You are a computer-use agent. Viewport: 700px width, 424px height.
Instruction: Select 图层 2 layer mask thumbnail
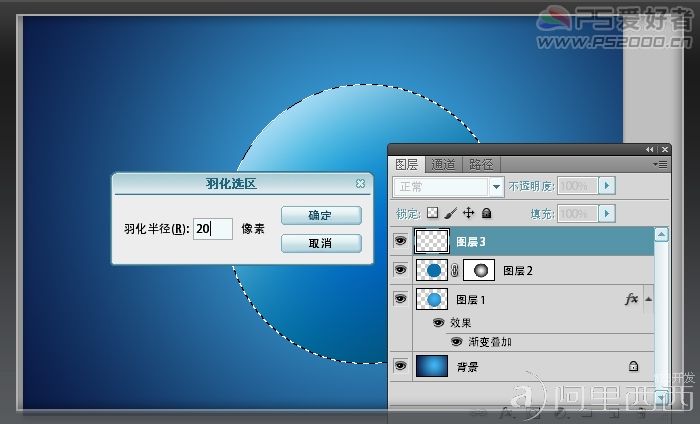[x=479, y=270]
